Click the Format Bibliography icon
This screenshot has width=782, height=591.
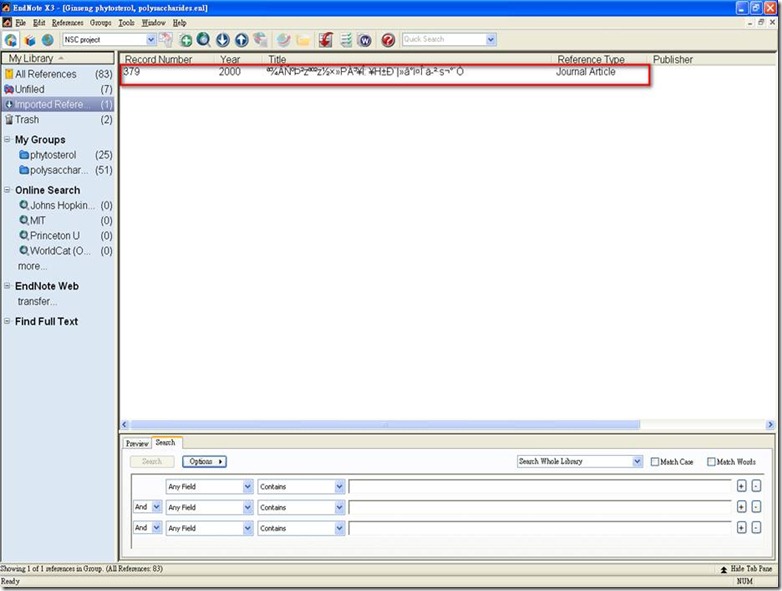point(346,39)
